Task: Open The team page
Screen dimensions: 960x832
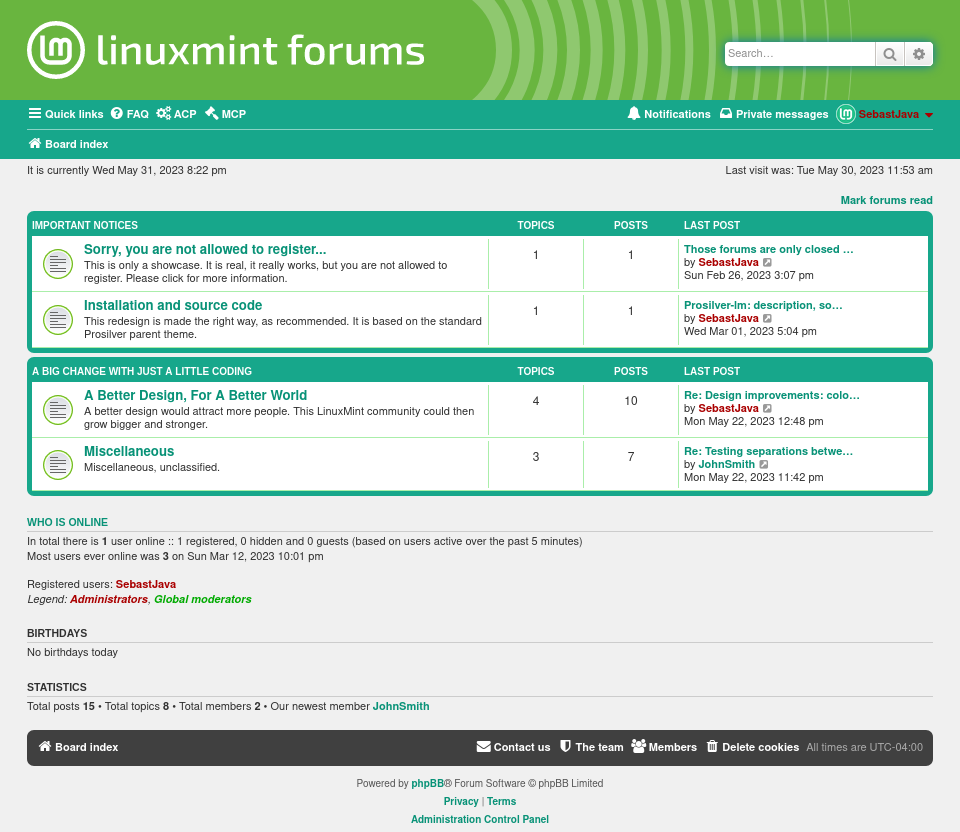Action: [591, 747]
